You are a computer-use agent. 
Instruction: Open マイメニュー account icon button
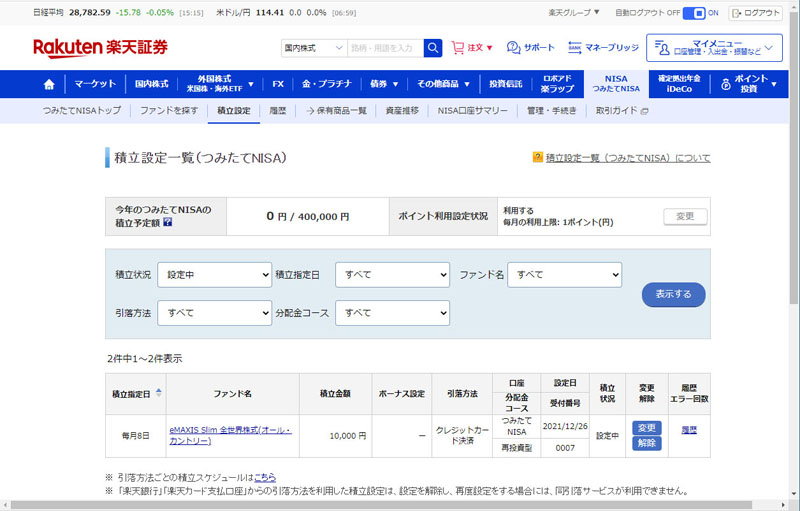[661, 48]
